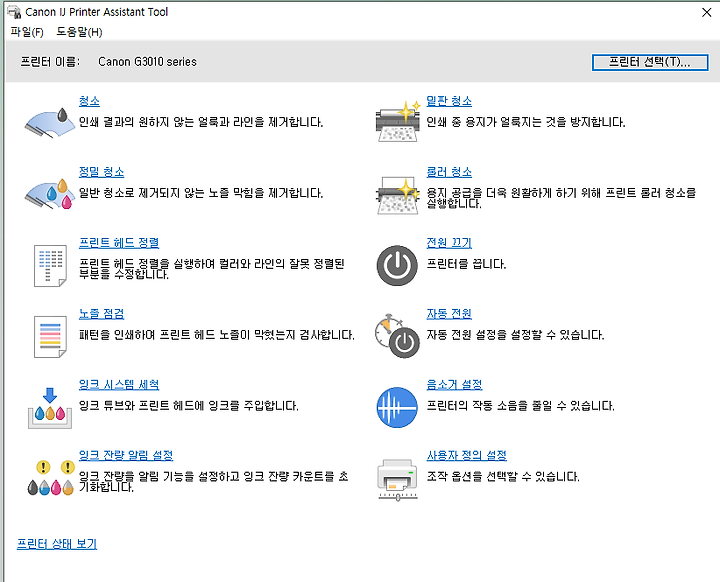Click the Bottom Plate Cleaning (밑판 청소) icon
The image size is (720, 582).
[x=398, y=121]
